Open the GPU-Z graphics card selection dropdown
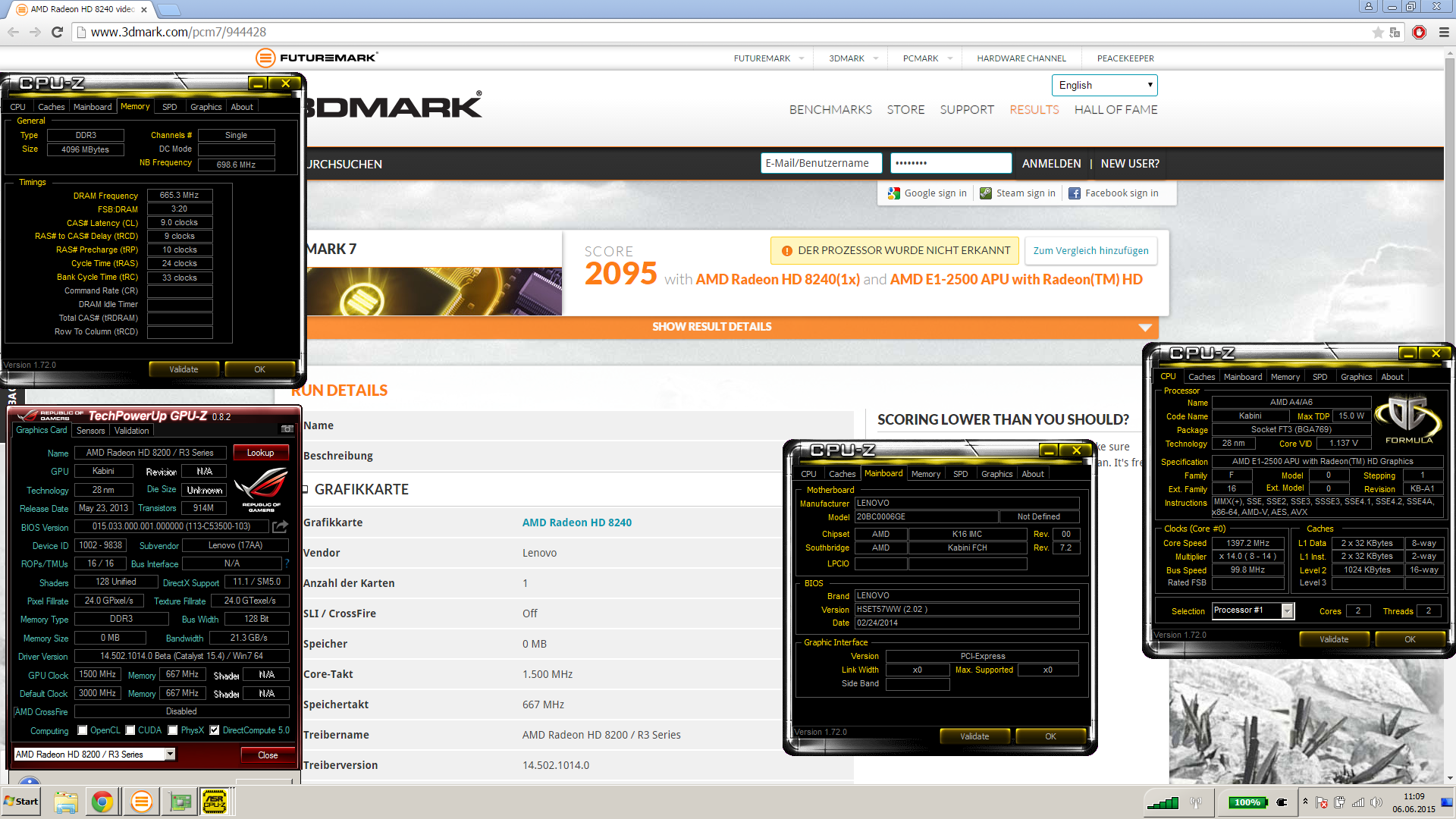The image size is (1456, 819). pyautogui.click(x=171, y=754)
